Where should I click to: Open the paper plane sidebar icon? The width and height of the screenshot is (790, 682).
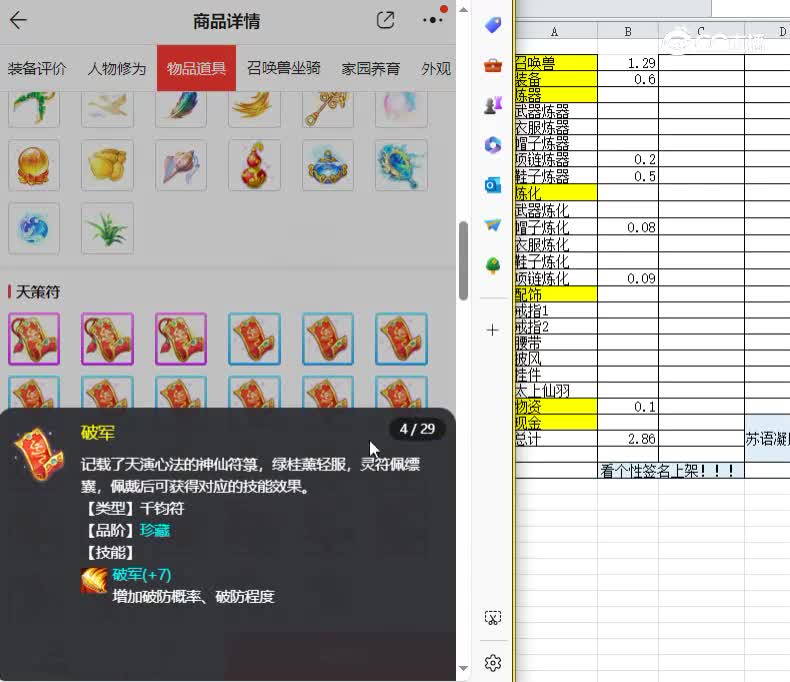(493, 225)
